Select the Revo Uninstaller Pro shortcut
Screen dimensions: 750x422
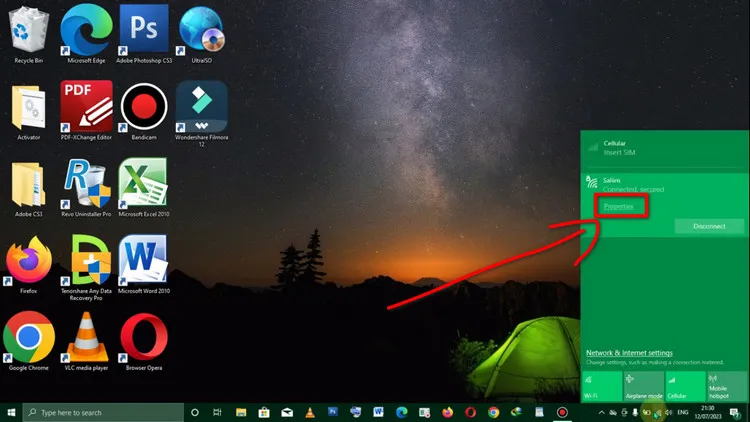87,189
